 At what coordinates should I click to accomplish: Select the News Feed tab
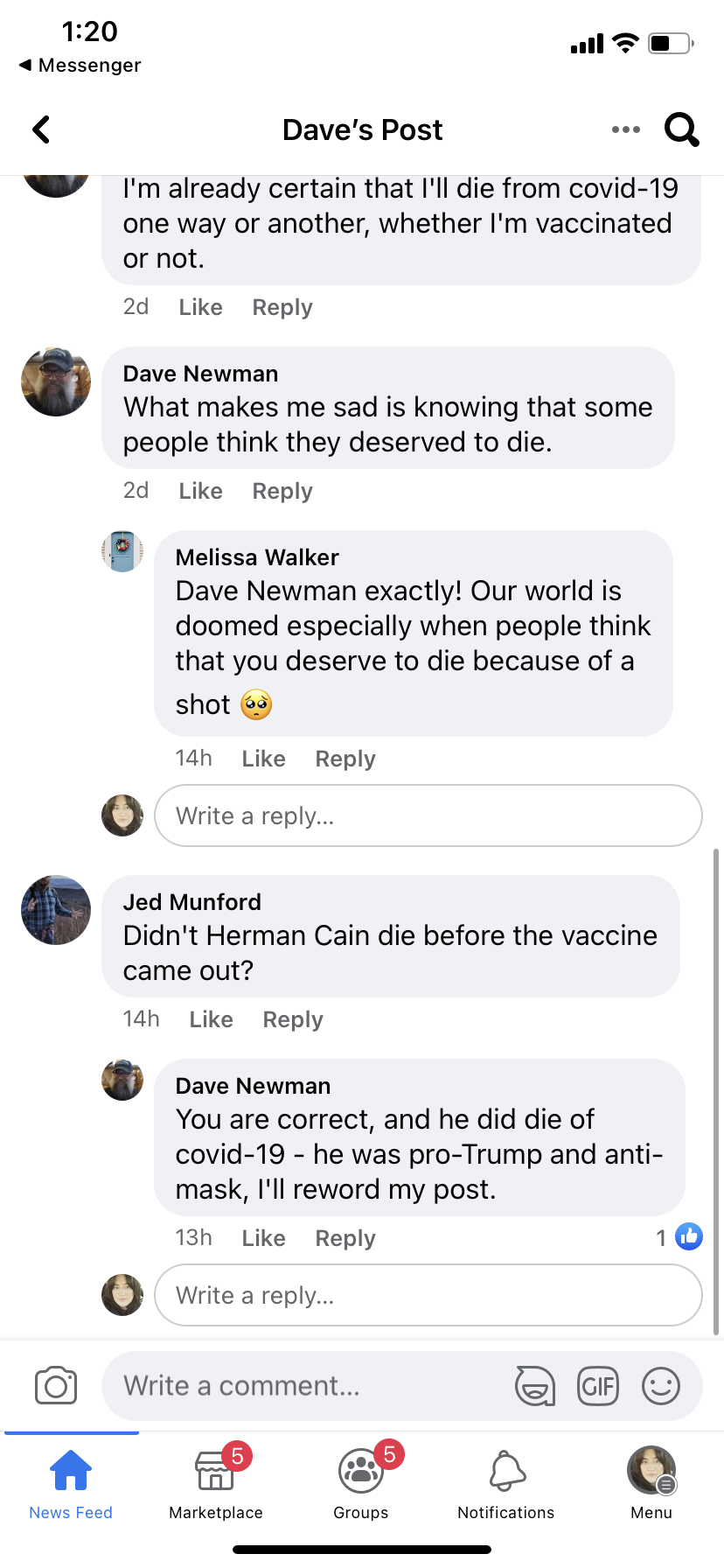pyautogui.click(x=71, y=1482)
